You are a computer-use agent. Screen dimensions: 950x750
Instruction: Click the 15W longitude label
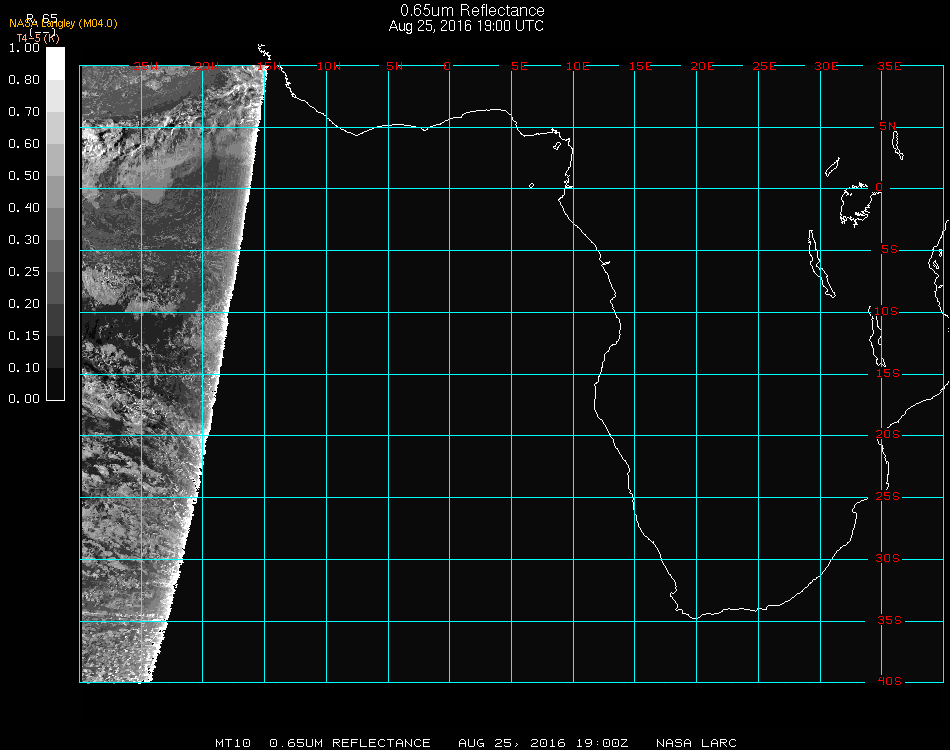tap(268, 66)
